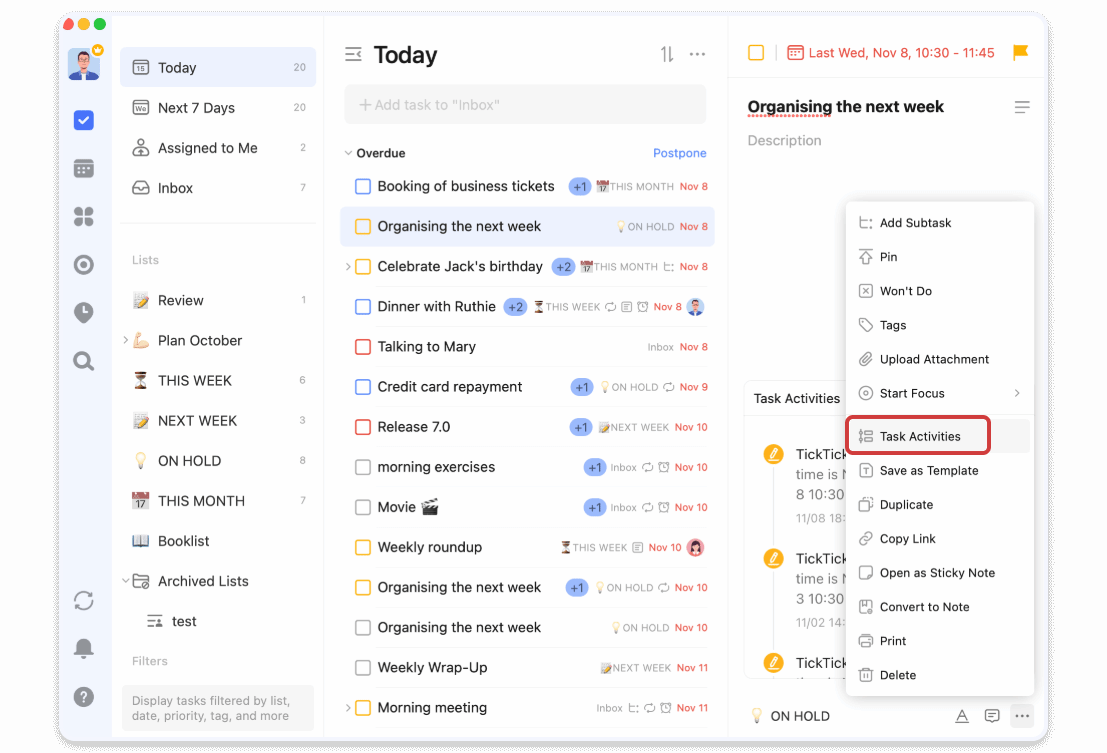Open the habit tracker target icon

click(84, 265)
